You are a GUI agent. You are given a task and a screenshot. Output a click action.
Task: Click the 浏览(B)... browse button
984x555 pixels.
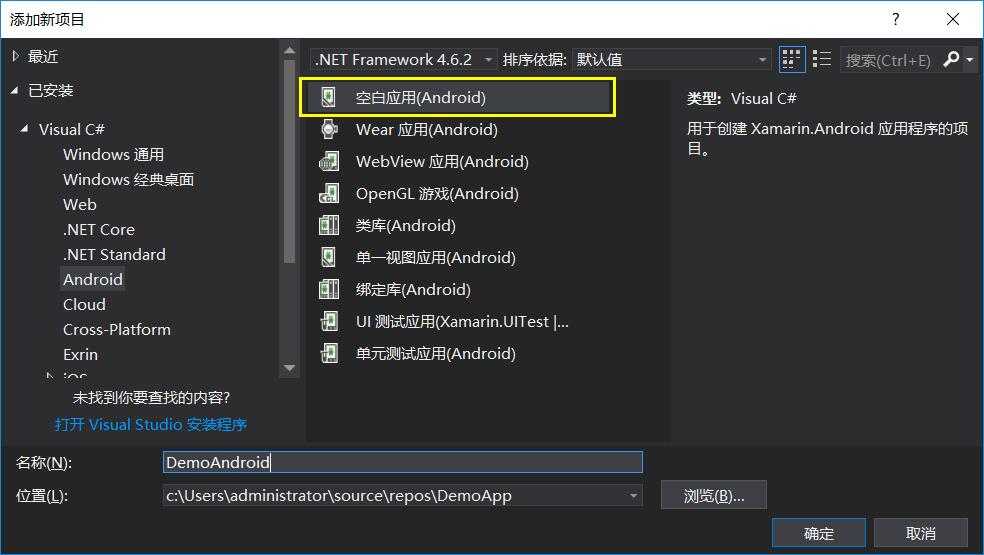click(714, 496)
